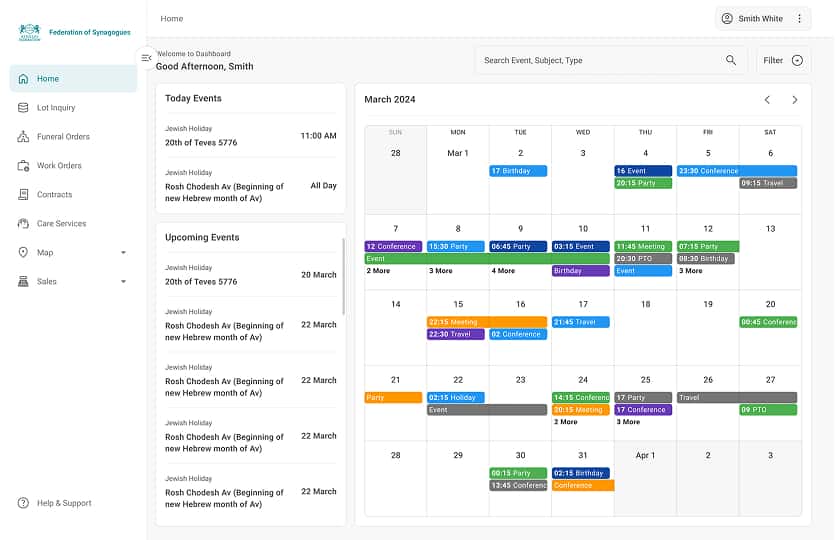Click the Funeral Orders building icon
835x540 pixels.
pyautogui.click(x=23, y=137)
